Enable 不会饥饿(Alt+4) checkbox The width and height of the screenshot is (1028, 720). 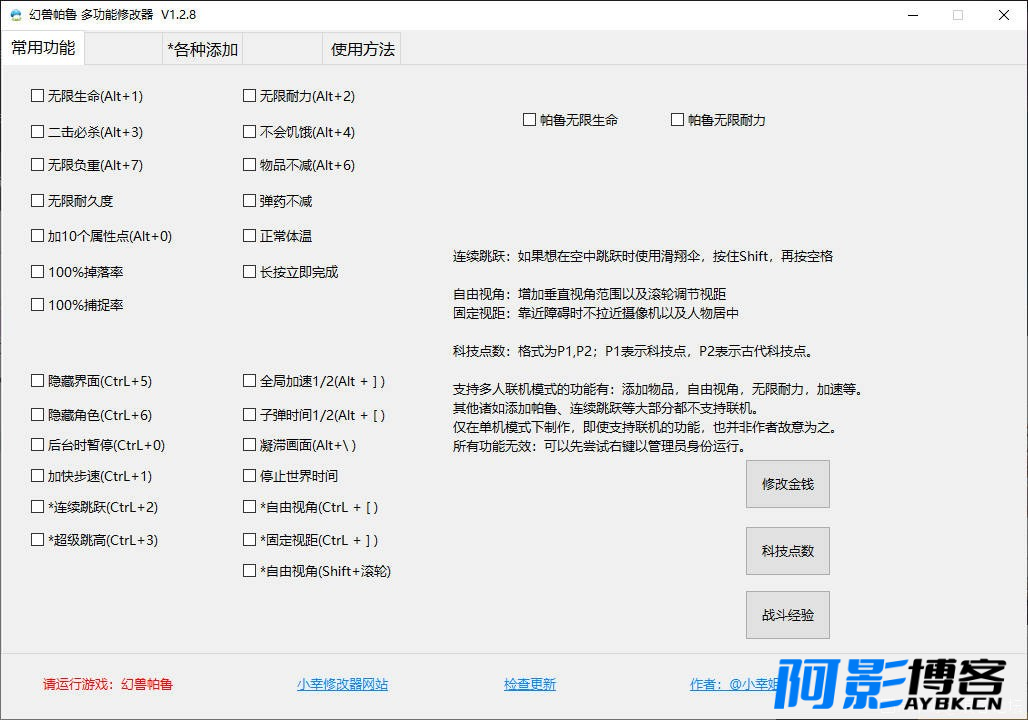pos(250,132)
